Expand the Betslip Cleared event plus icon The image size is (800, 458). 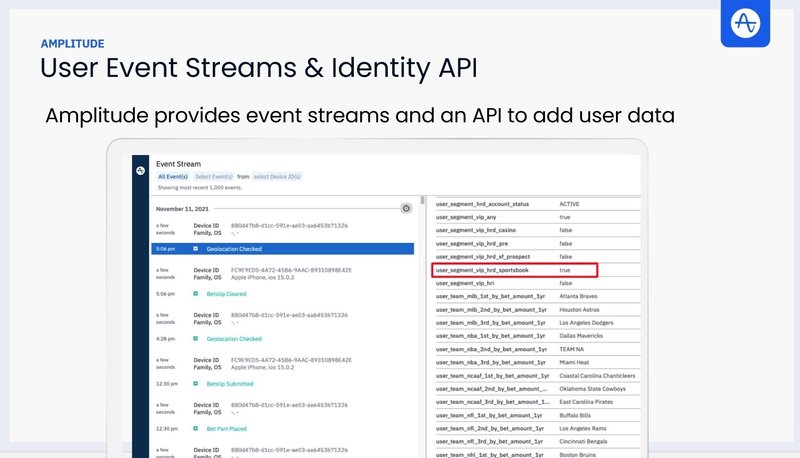point(195,294)
